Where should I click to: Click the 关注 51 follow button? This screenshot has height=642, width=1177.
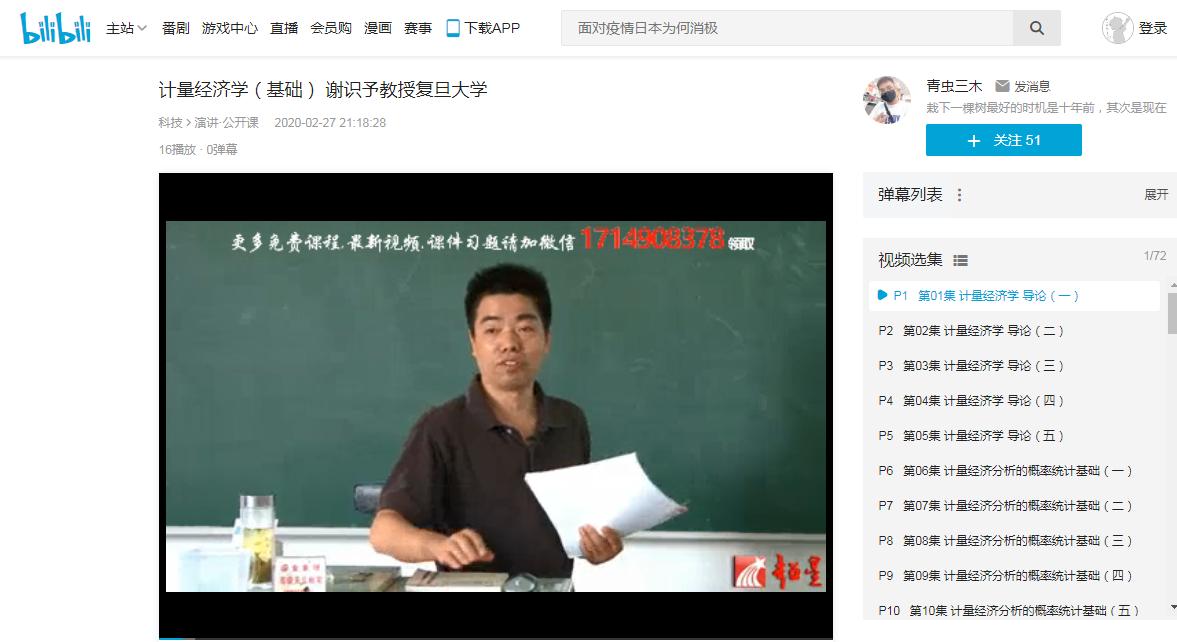[1003, 141]
